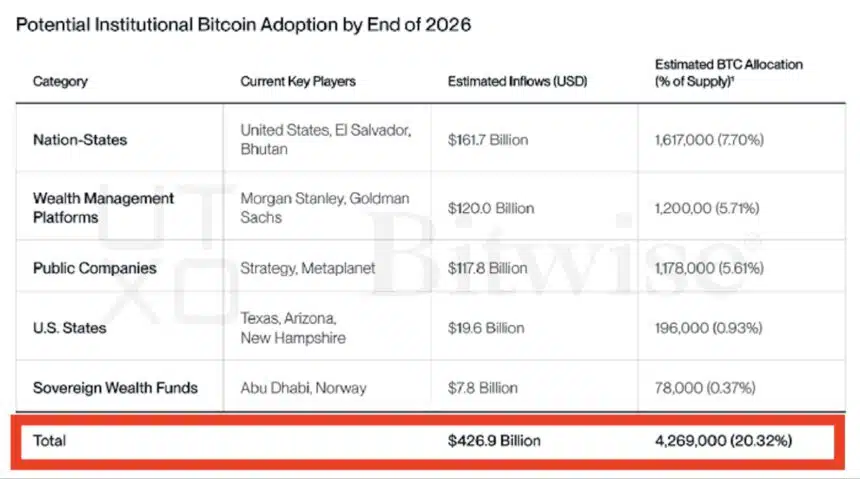Click the Estimated Inflows (USD) header
The height and width of the screenshot is (479, 860).
pos(517,81)
